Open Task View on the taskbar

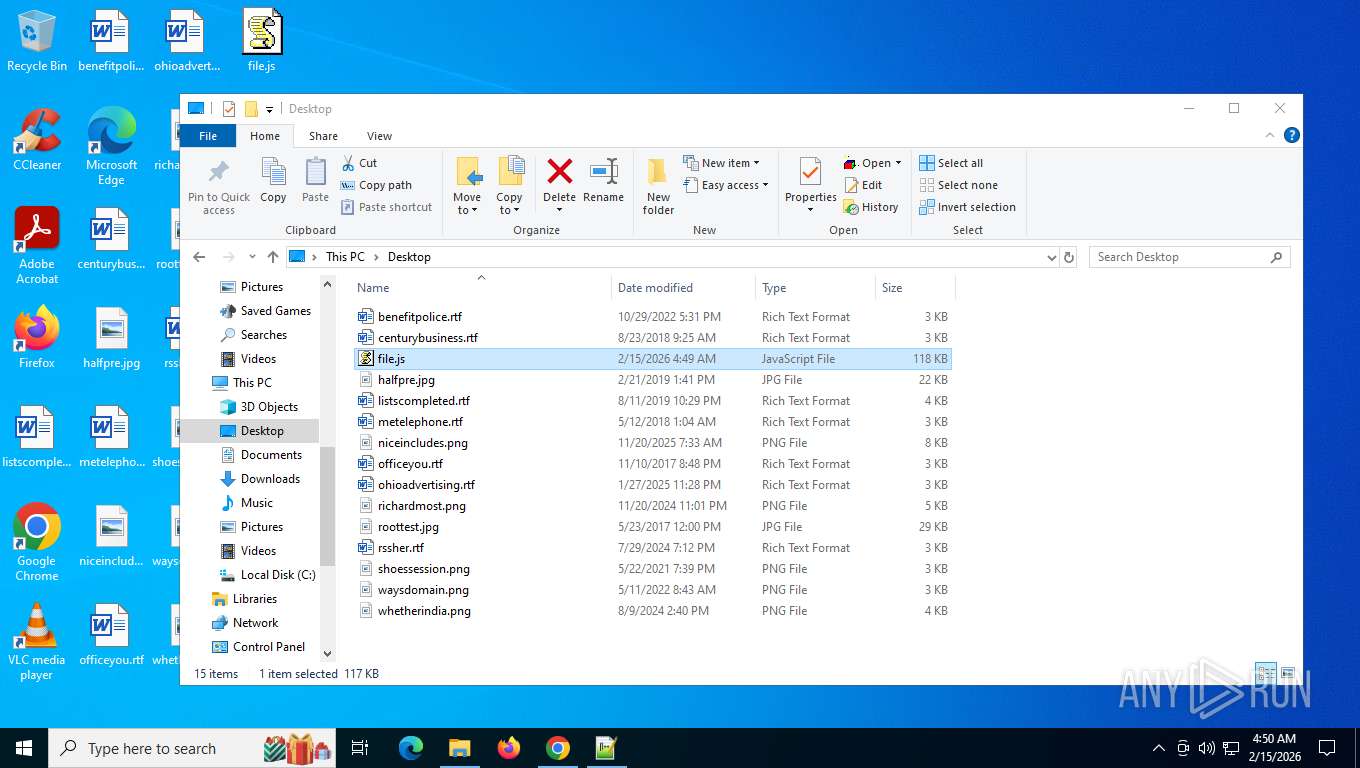click(x=360, y=748)
